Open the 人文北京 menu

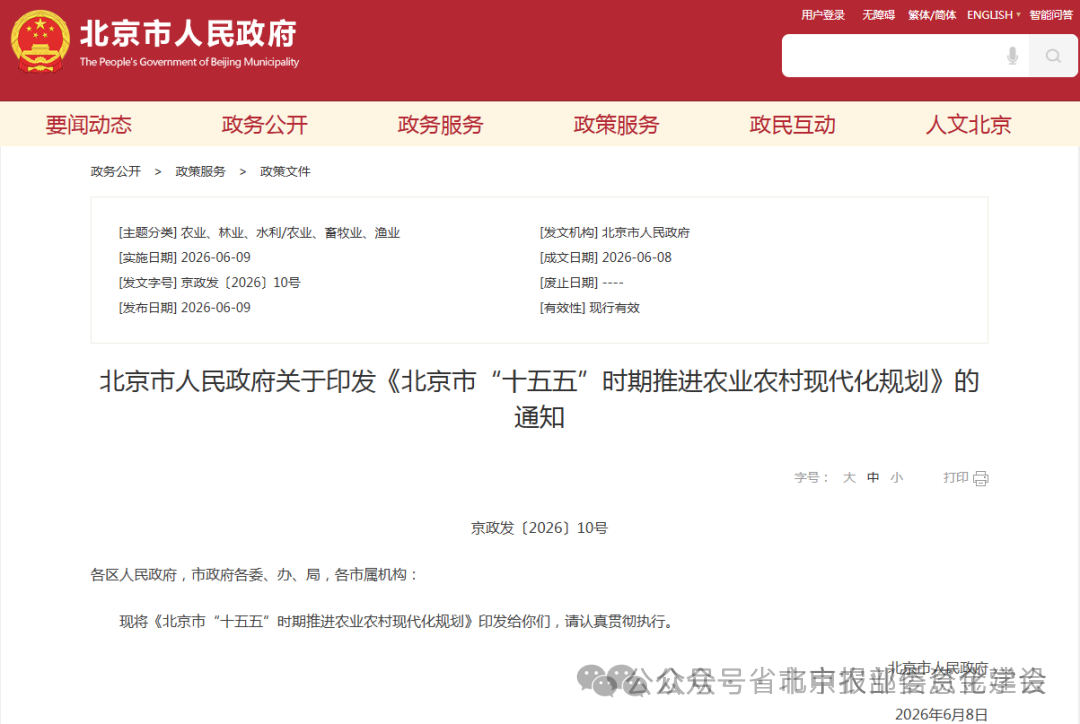coord(968,125)
